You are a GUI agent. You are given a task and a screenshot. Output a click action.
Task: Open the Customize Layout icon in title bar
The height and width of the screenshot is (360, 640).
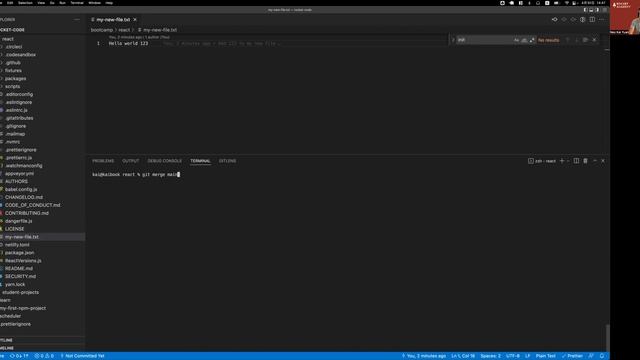pyautogui.click(x=604, y=10)
